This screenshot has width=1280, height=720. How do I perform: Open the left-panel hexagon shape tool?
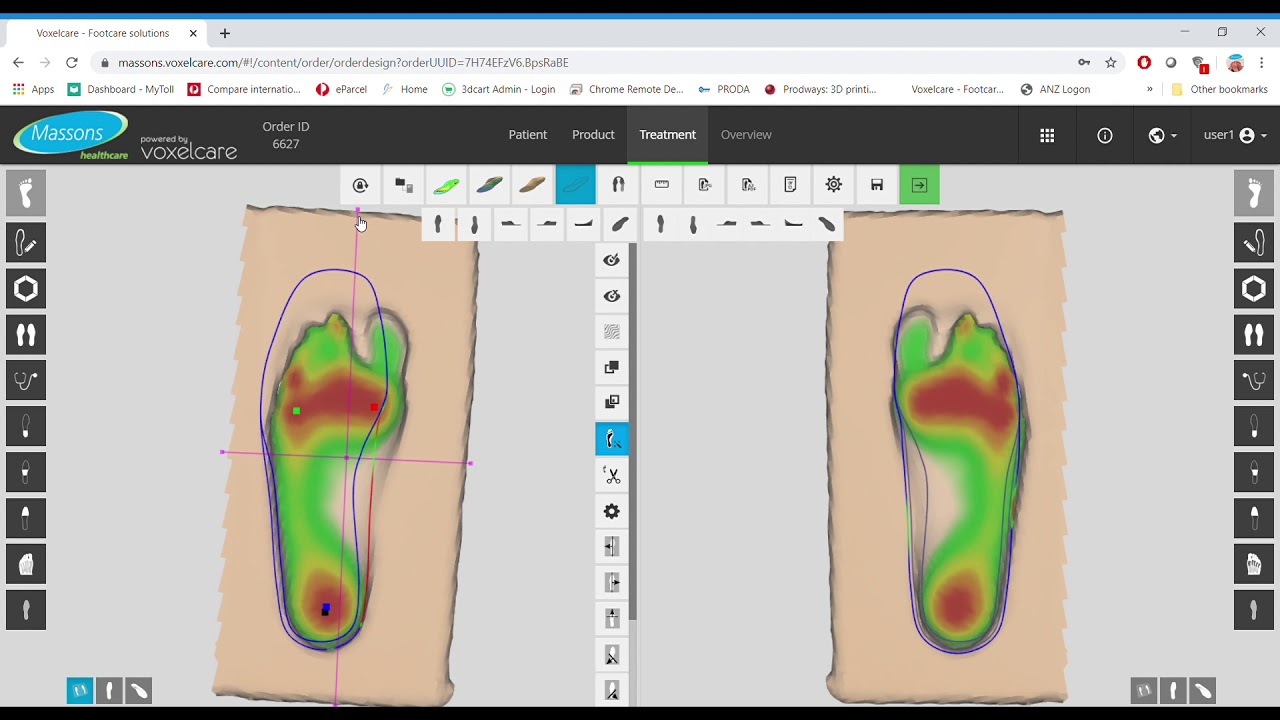pyautogui.click(x=26, y=289)
